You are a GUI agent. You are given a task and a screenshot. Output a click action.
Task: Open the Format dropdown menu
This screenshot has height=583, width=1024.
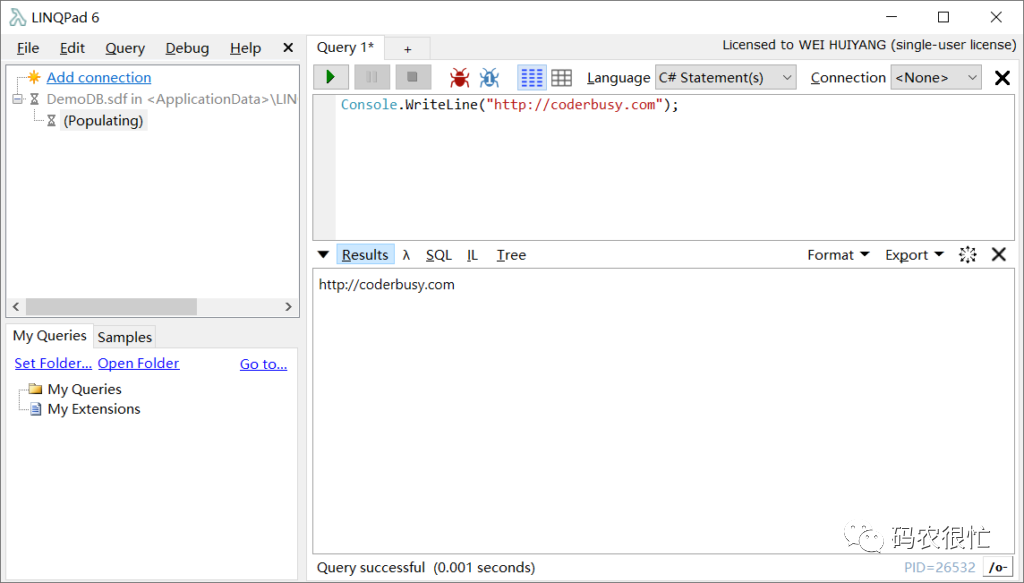(x=838, y=255)
